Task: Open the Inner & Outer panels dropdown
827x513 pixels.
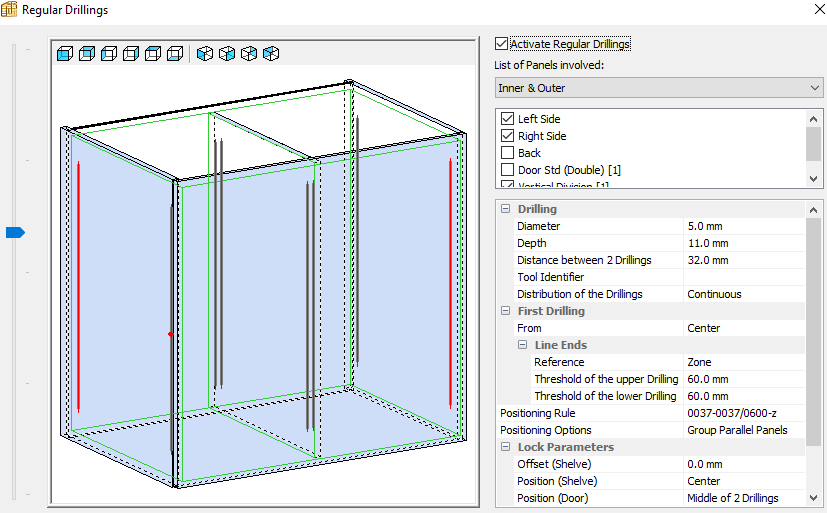Action: 659,88
